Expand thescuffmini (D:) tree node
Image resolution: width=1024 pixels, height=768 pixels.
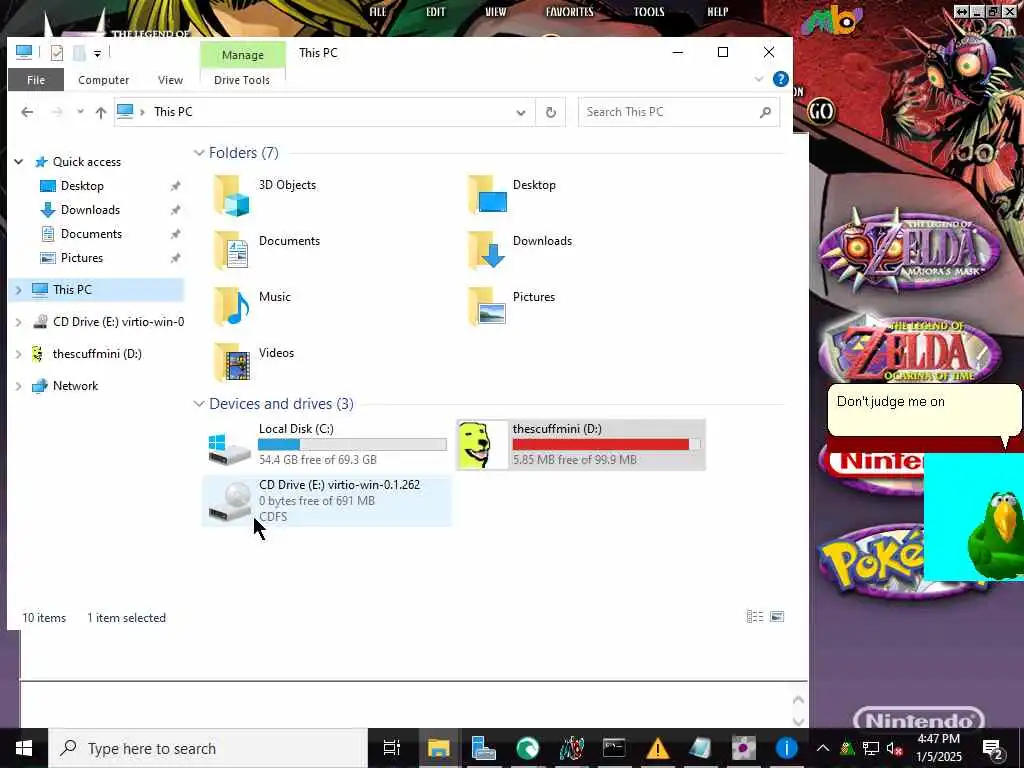pyautogui.click(x=19, y=354)
